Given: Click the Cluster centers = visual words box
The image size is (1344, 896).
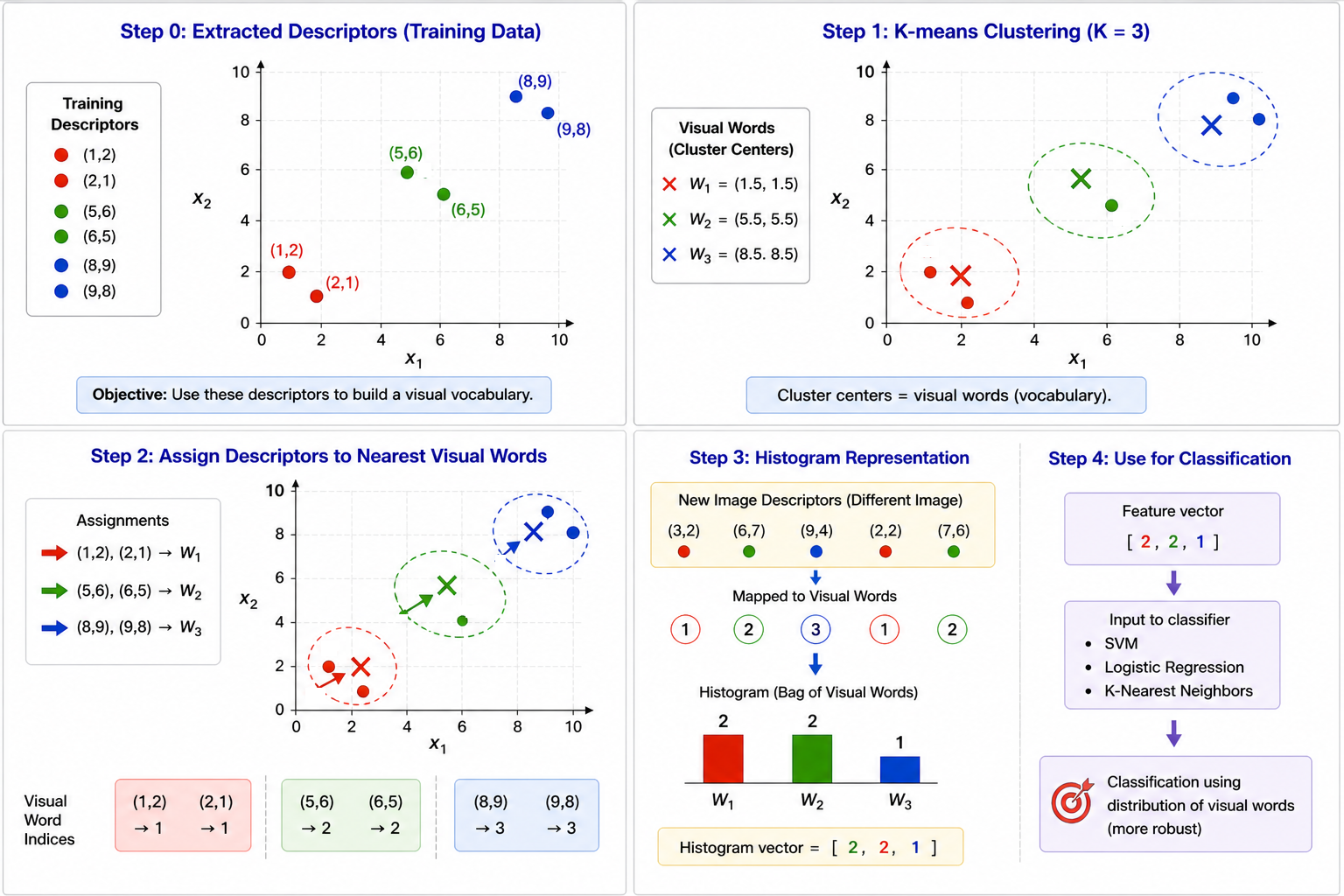Looking at the screenshot, I should tap(946, 395).
